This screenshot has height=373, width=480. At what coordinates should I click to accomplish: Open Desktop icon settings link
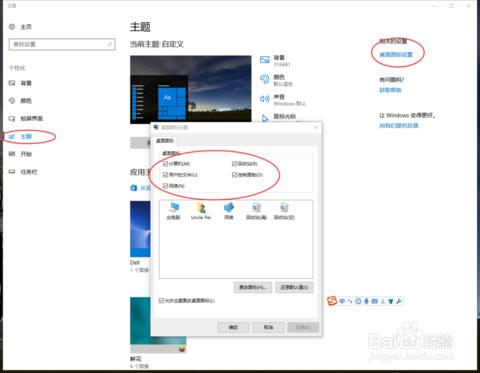pyautogui.click(x=396, y=54)
